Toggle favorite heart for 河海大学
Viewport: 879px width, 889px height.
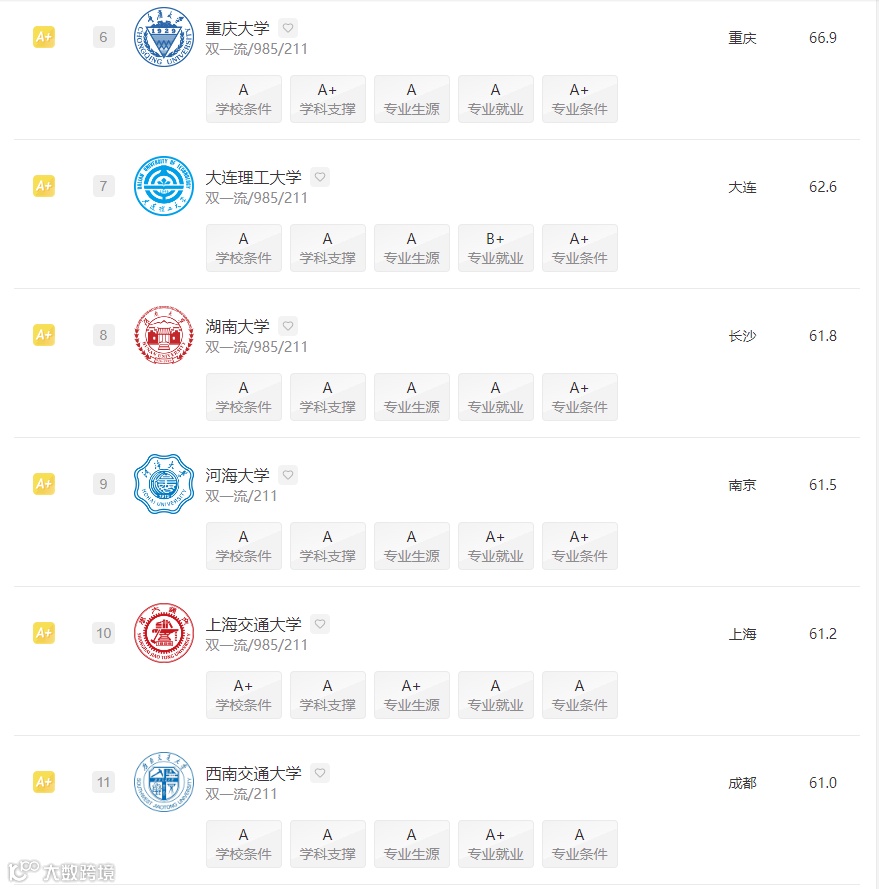click(288, 475)
